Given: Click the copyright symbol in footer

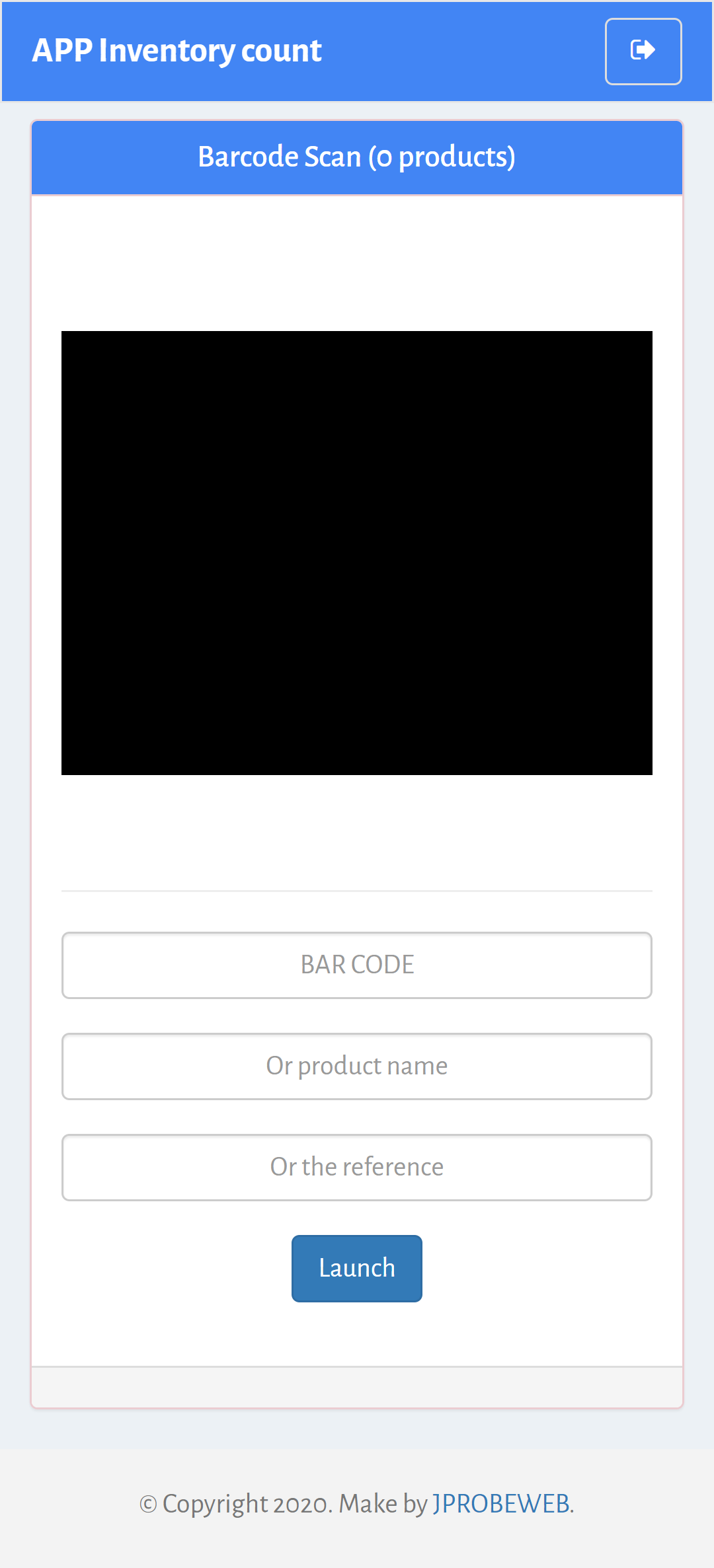Looking at the screenshot, I should (x=148, y=1505).
